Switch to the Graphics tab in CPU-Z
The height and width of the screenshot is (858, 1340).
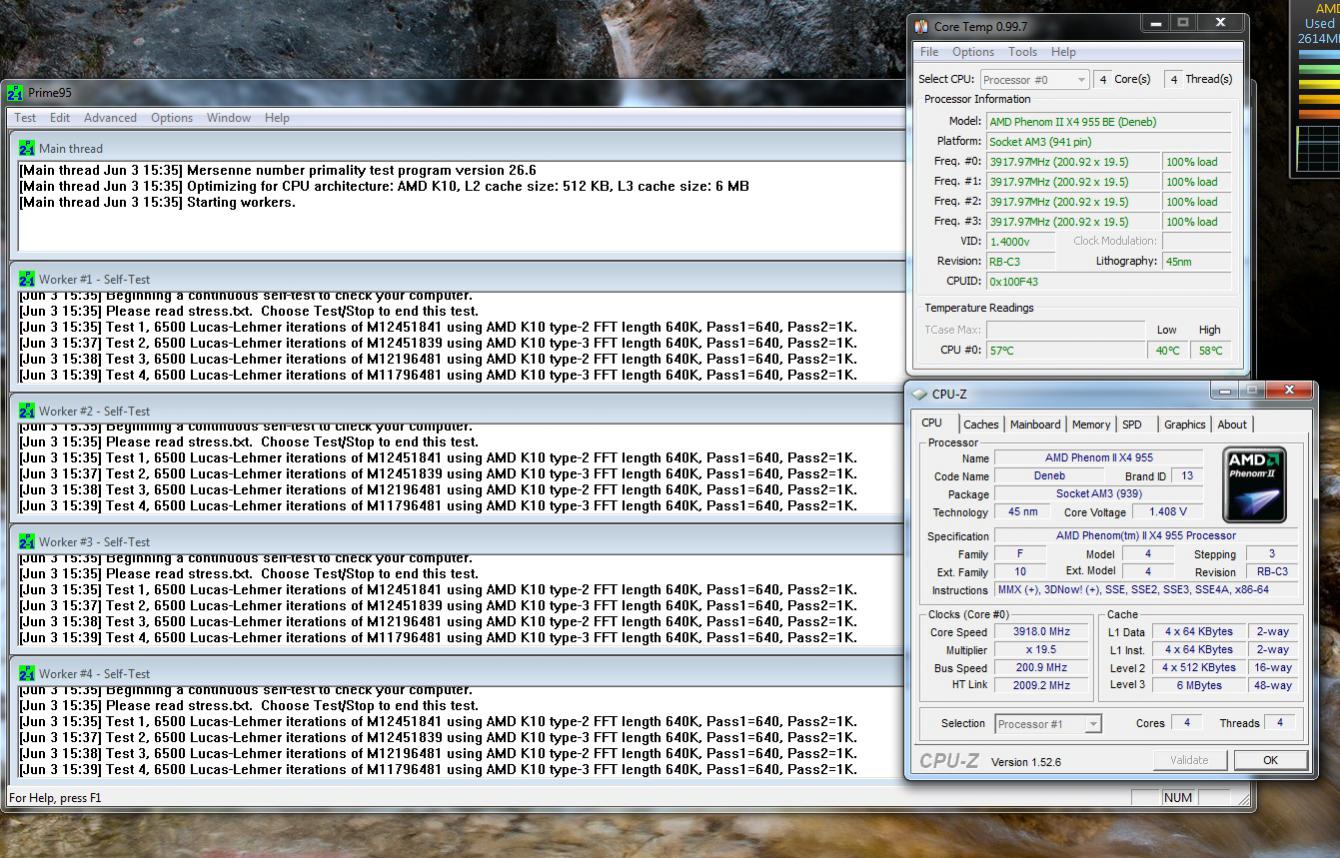tap(1184, 424)
